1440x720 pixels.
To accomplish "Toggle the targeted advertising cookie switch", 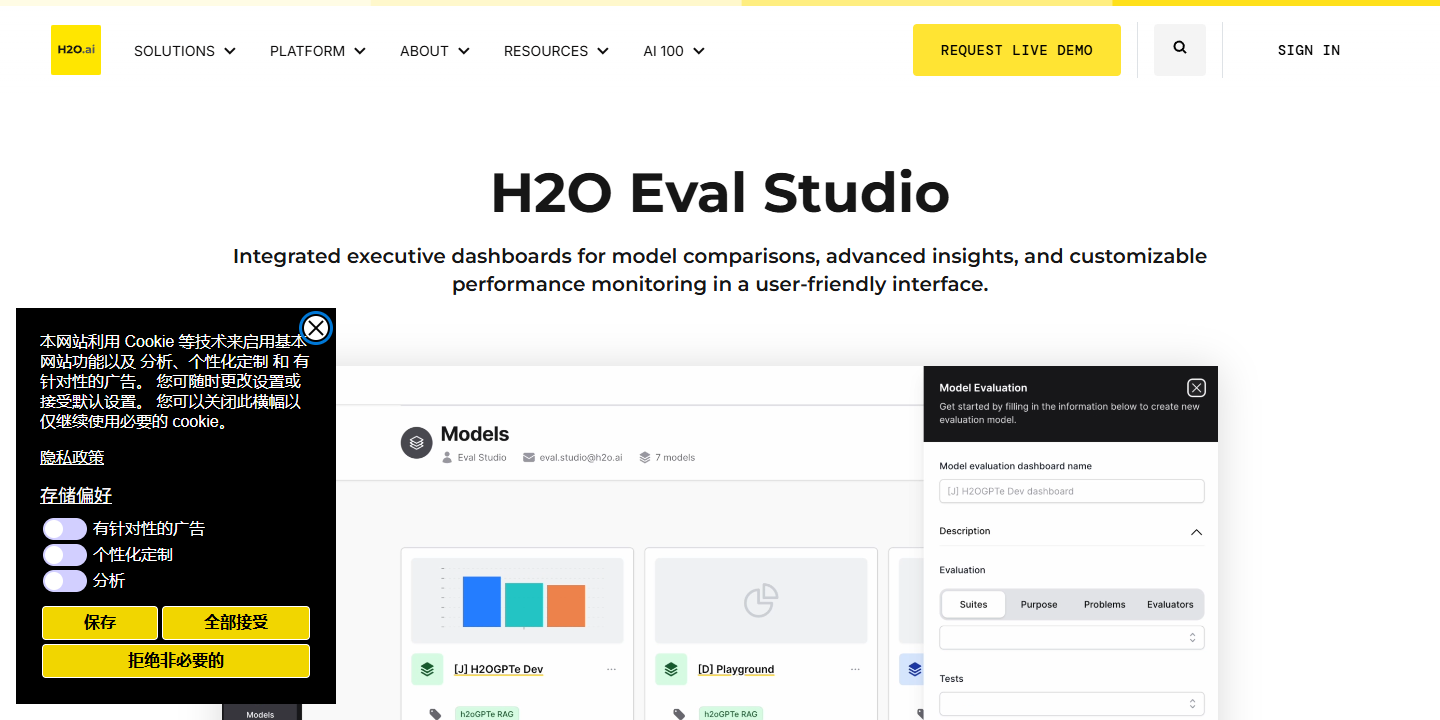I will 65,529.
